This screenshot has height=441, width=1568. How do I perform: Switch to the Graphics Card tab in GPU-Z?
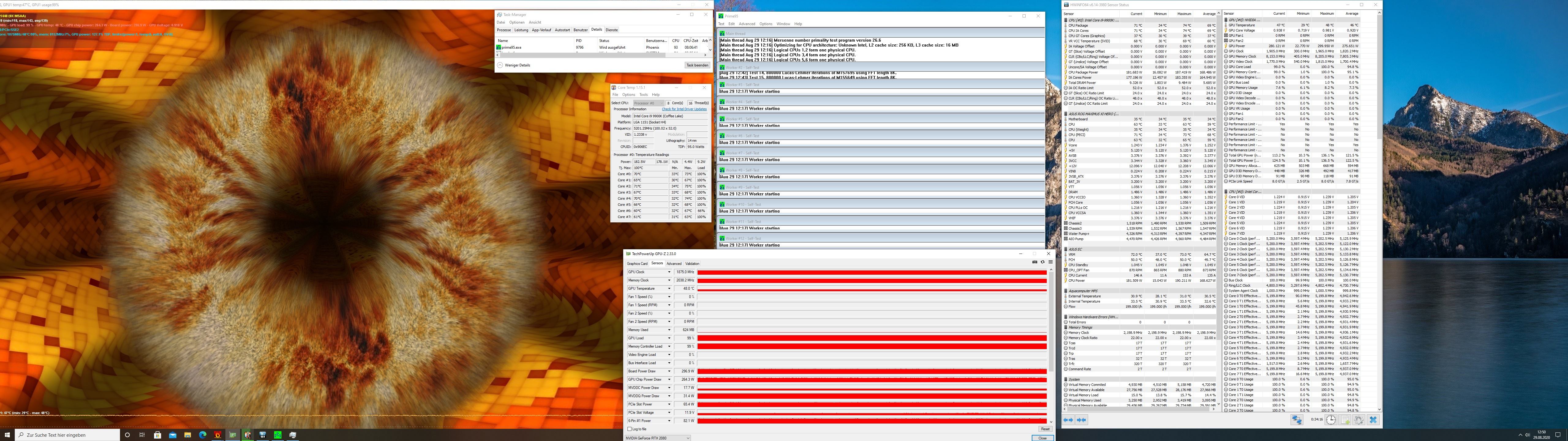[637, 264]
